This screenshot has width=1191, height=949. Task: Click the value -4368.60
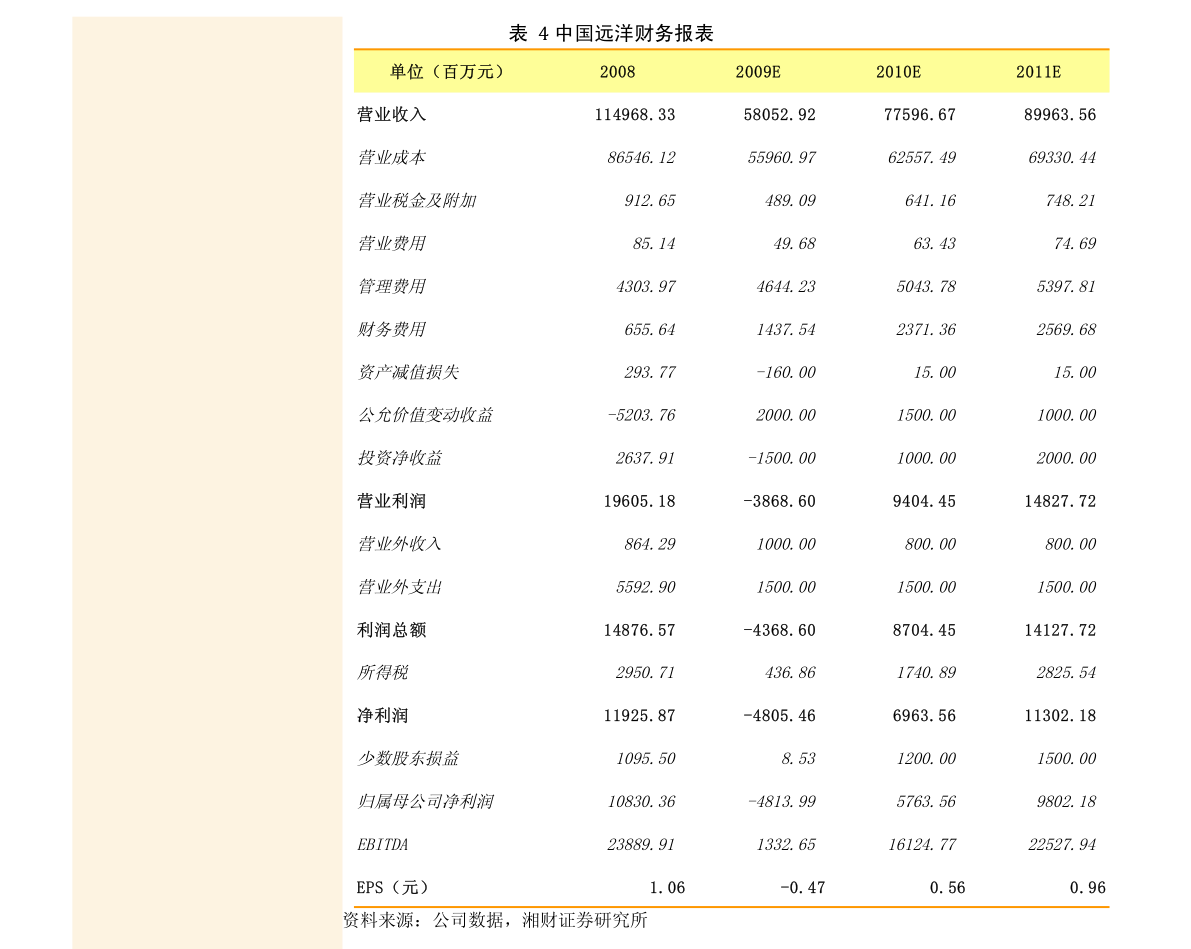pyautogui.click(x=779, y=630)
